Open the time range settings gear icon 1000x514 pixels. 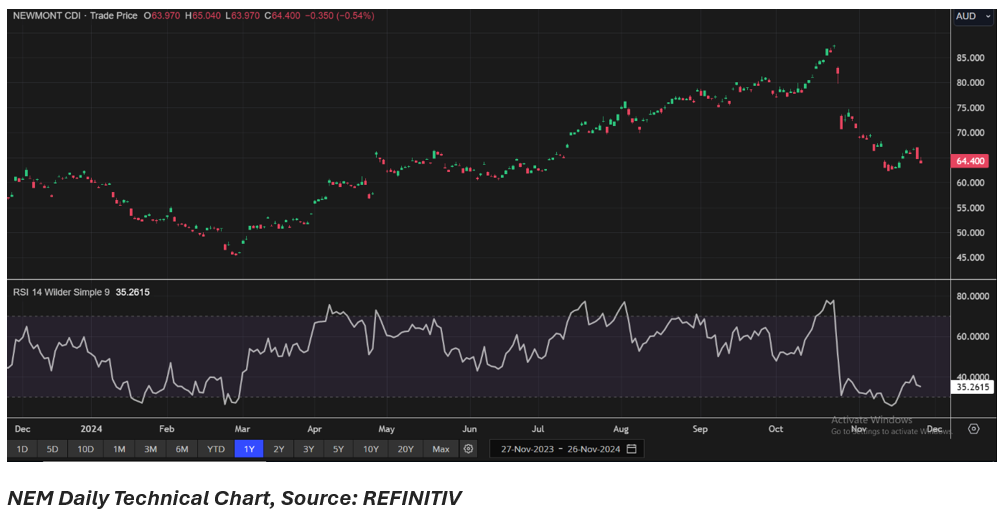coord(468,449)
